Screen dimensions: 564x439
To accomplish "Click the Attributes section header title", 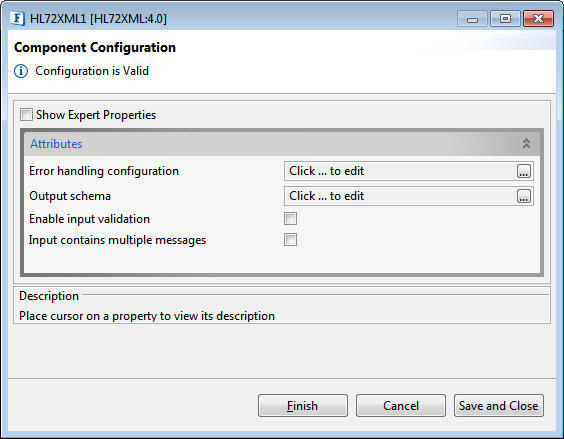I will [56, 144].
